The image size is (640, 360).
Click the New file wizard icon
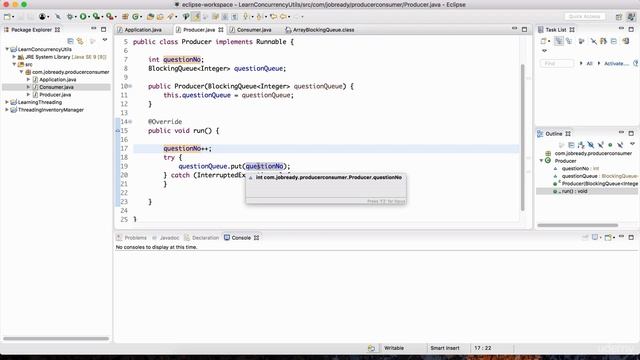click(7, 17)
